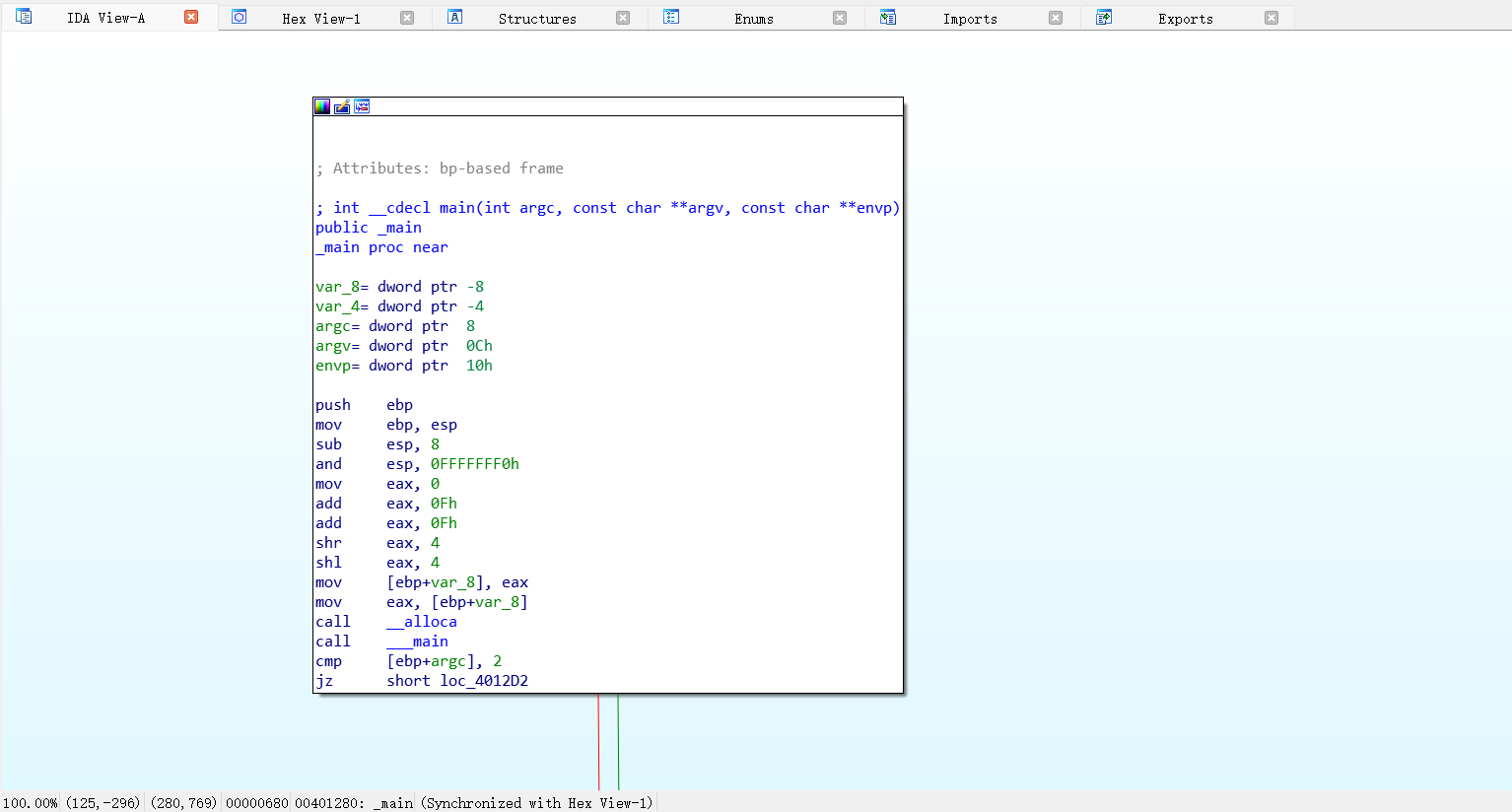Click the main function prototype comment

[x=608, y=208]
